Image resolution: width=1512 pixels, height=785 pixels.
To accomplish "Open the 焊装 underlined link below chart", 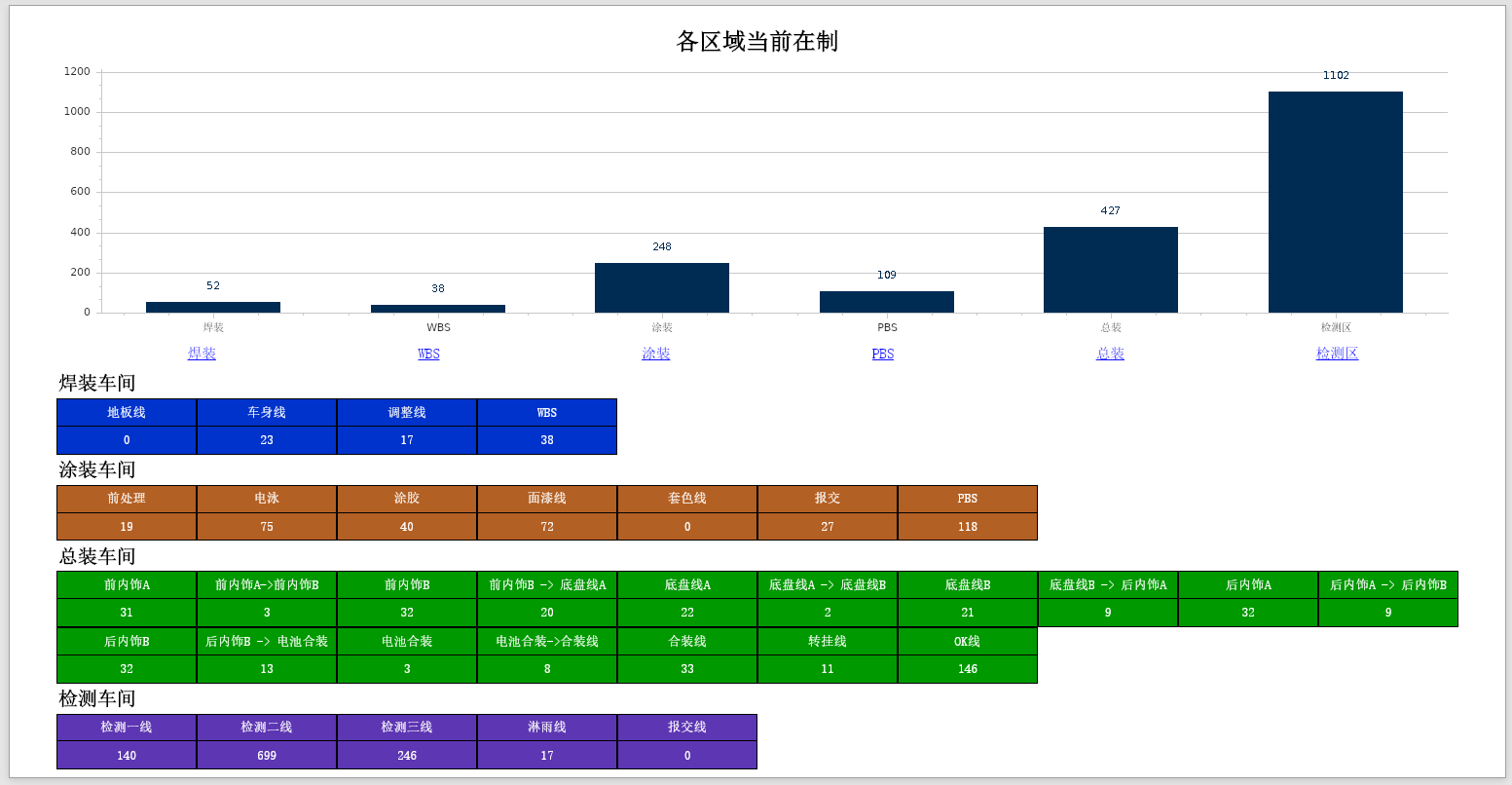I will coord(202,354).
